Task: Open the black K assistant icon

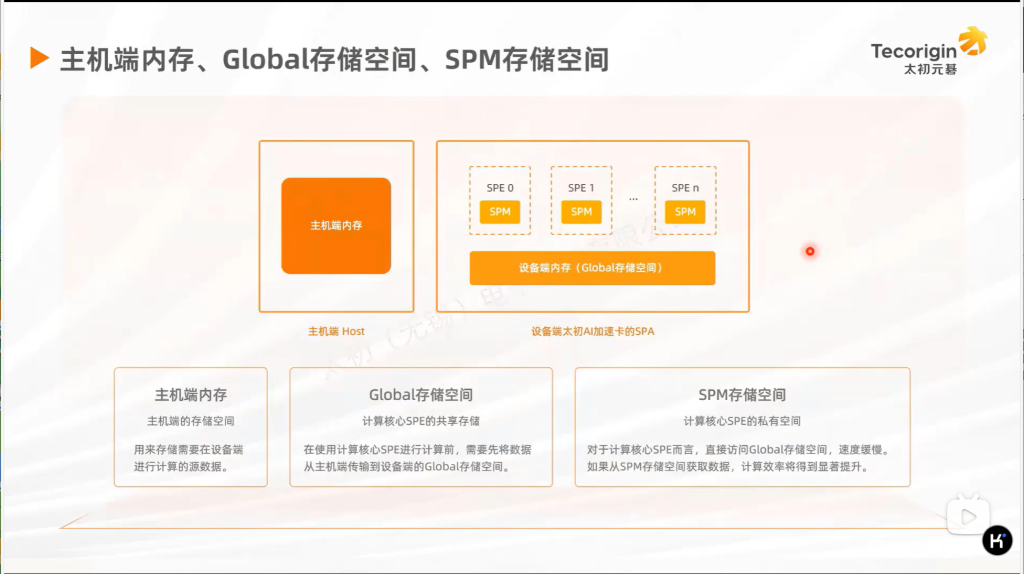Action: pos(997,541)
